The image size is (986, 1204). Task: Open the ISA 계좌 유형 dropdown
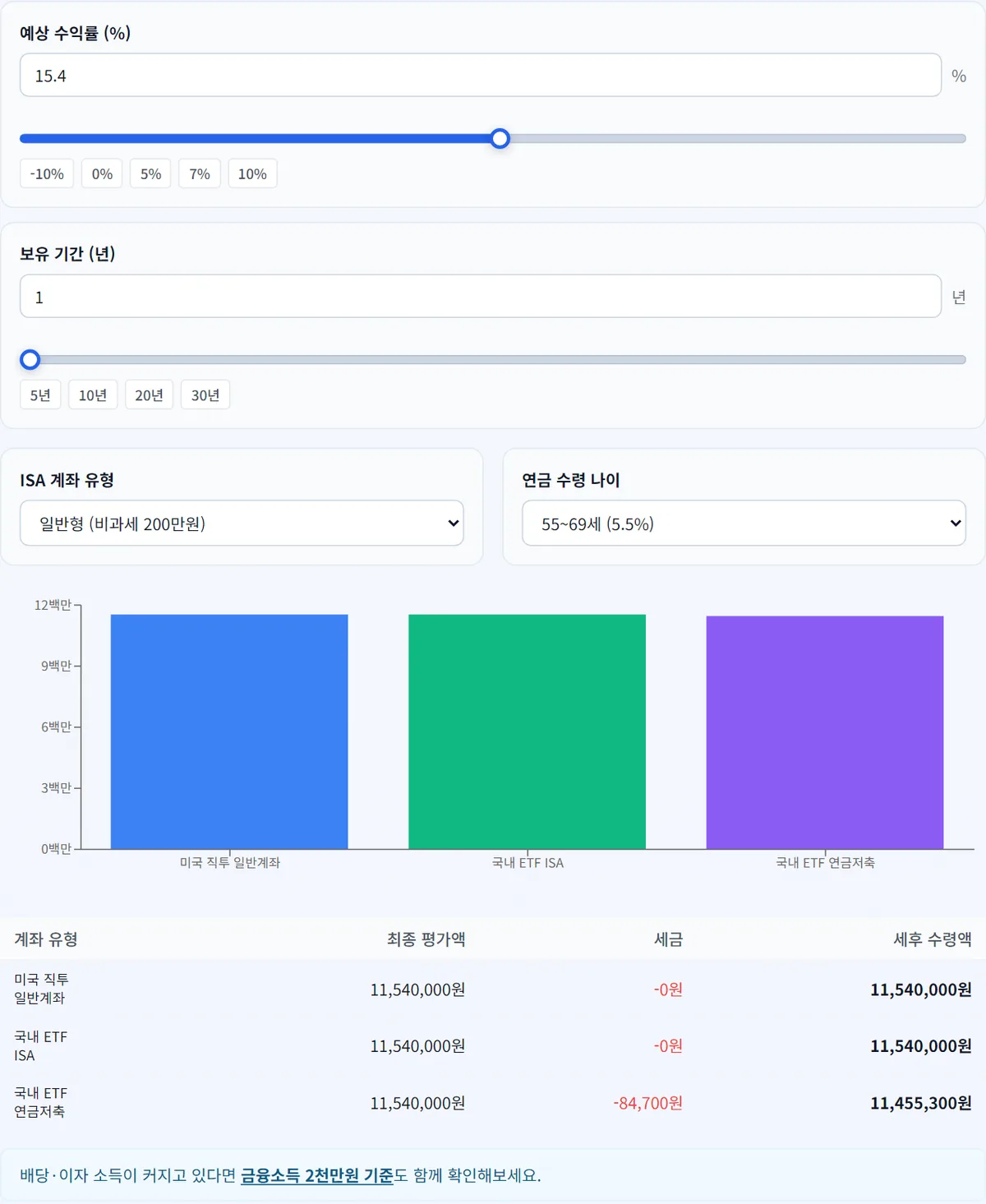pos(242,524)
